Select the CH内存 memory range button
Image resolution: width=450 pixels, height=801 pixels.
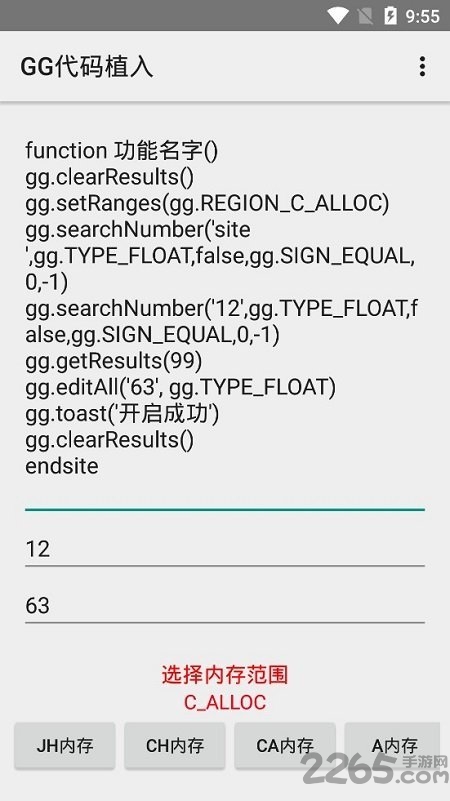click(x=175, y=746)
